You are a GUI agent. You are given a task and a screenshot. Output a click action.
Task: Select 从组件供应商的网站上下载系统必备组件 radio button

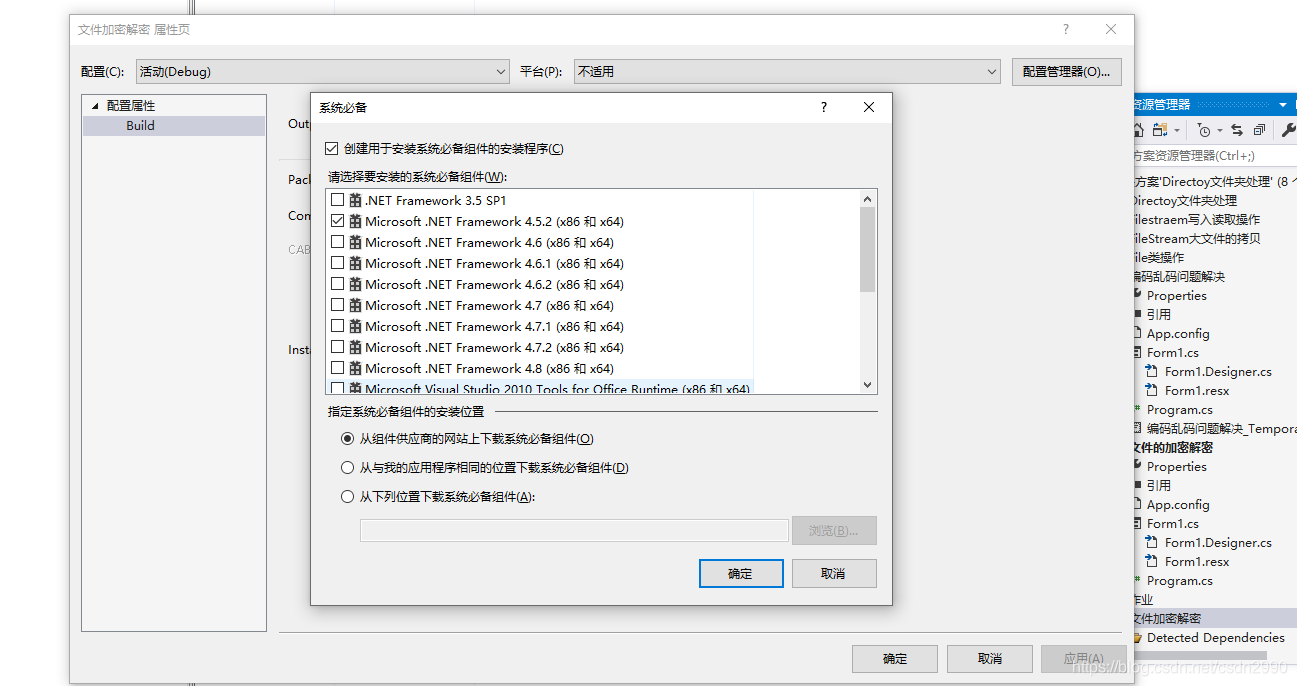(348, 438)
